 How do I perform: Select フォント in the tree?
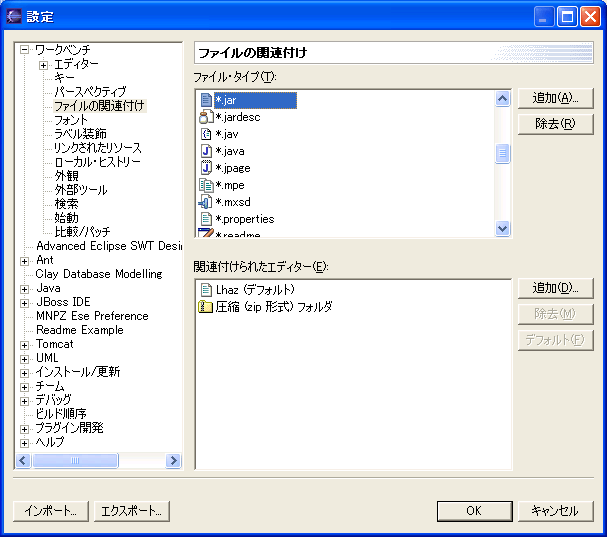70,120
